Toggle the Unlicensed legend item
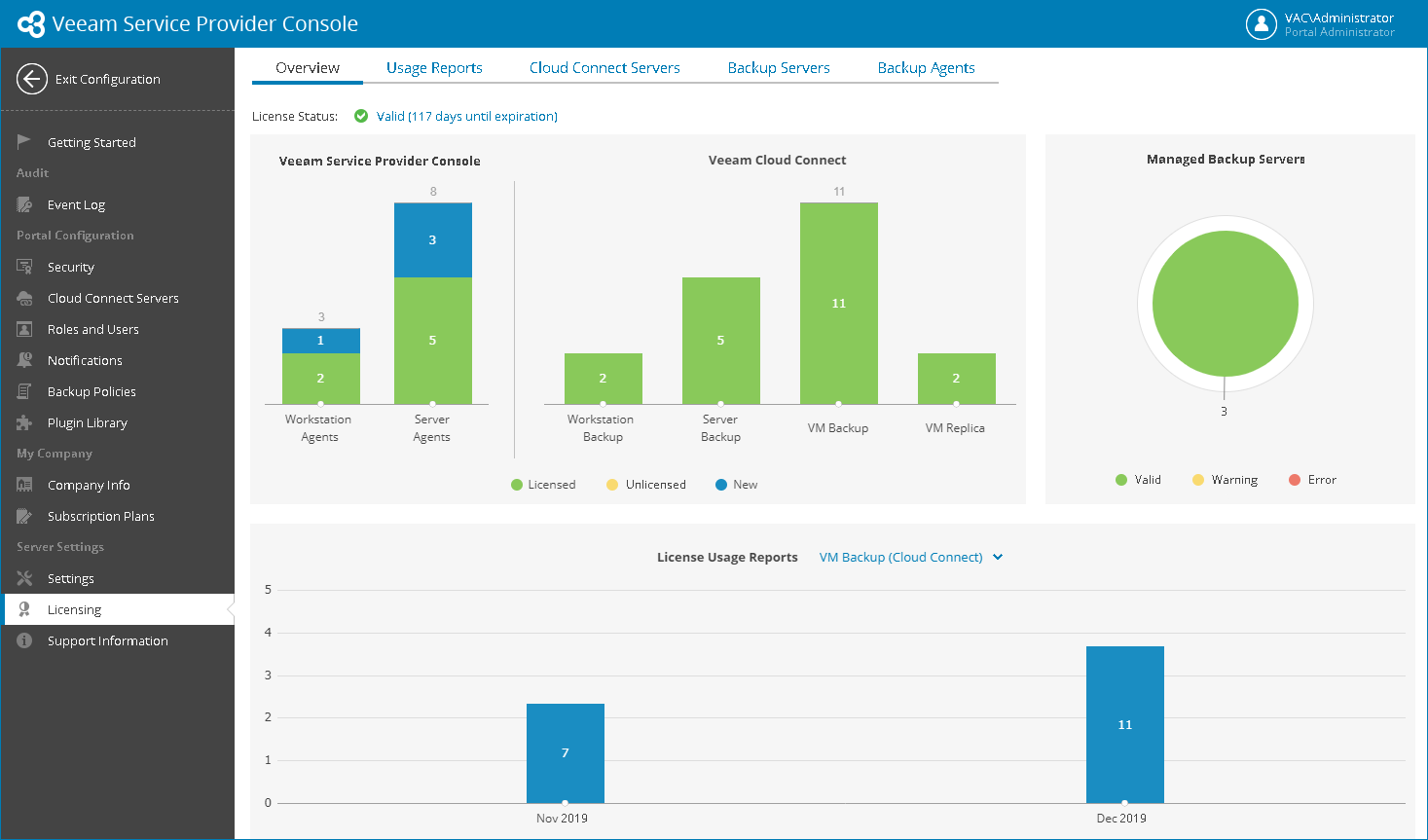 point(646,485)
